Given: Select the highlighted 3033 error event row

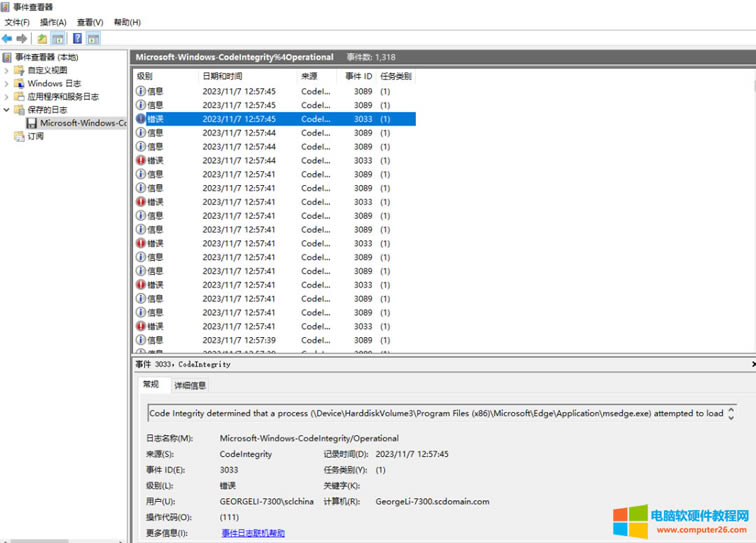Looking at the screenshot, I should point(274,118).
